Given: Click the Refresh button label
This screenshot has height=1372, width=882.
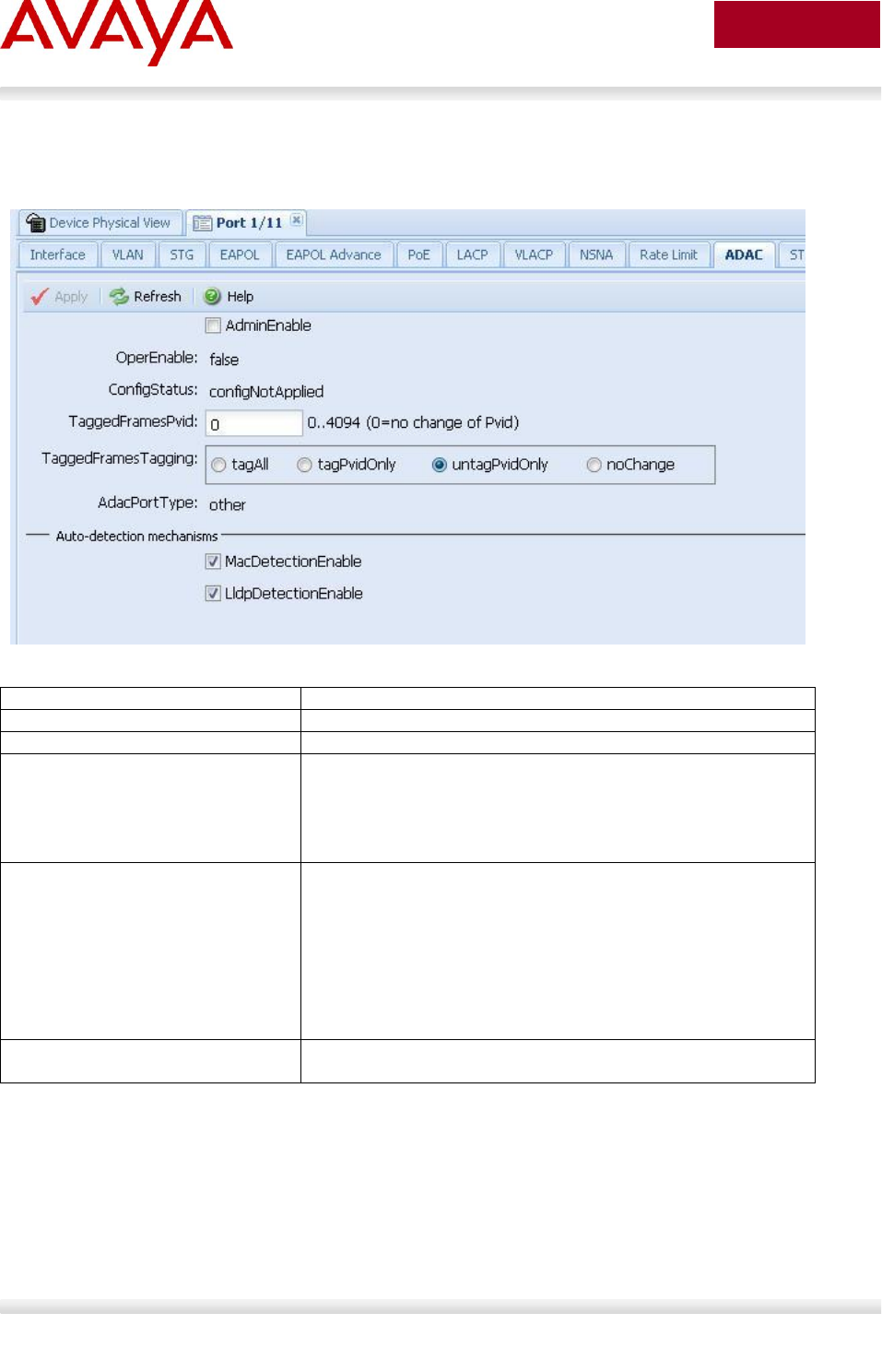Looking at the screenshot, I should [x=158, y=296].
